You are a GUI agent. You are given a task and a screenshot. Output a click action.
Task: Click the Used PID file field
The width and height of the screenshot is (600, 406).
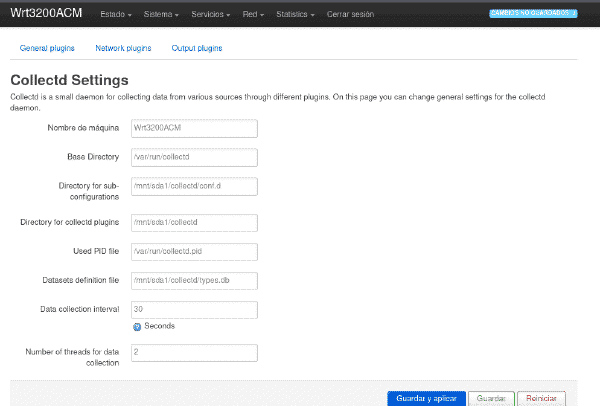point(194,252)
